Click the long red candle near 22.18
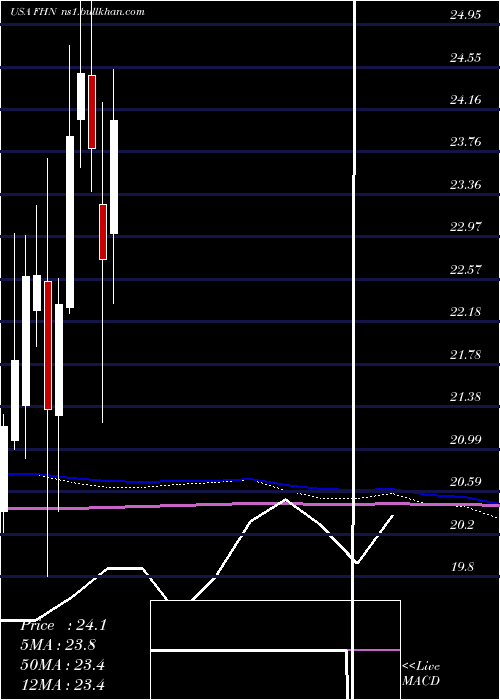The width and height of the screenshot is (500, 700). pyautogui.click(x=48, y=345)
